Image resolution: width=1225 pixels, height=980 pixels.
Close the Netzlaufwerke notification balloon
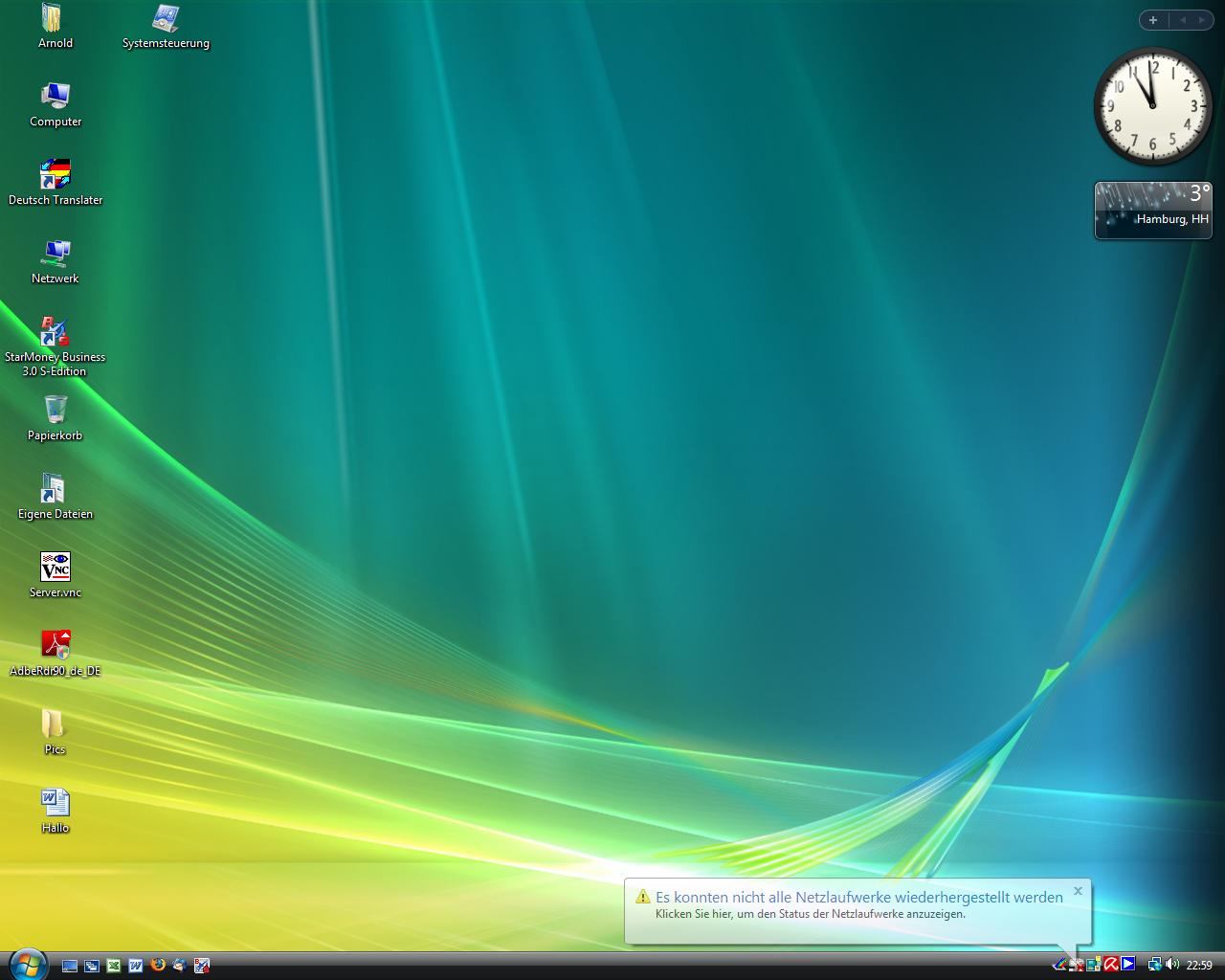click(x=1078, y=891)
